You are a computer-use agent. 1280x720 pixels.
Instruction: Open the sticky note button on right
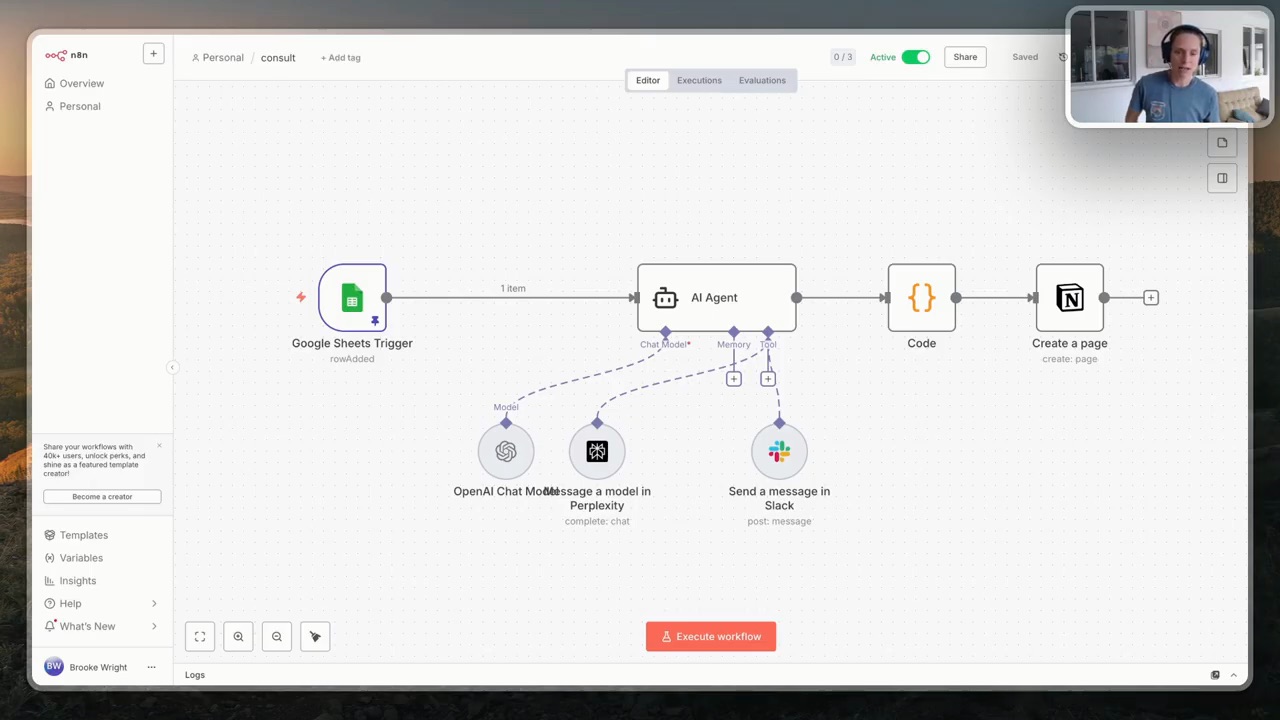click(1222, 143)
